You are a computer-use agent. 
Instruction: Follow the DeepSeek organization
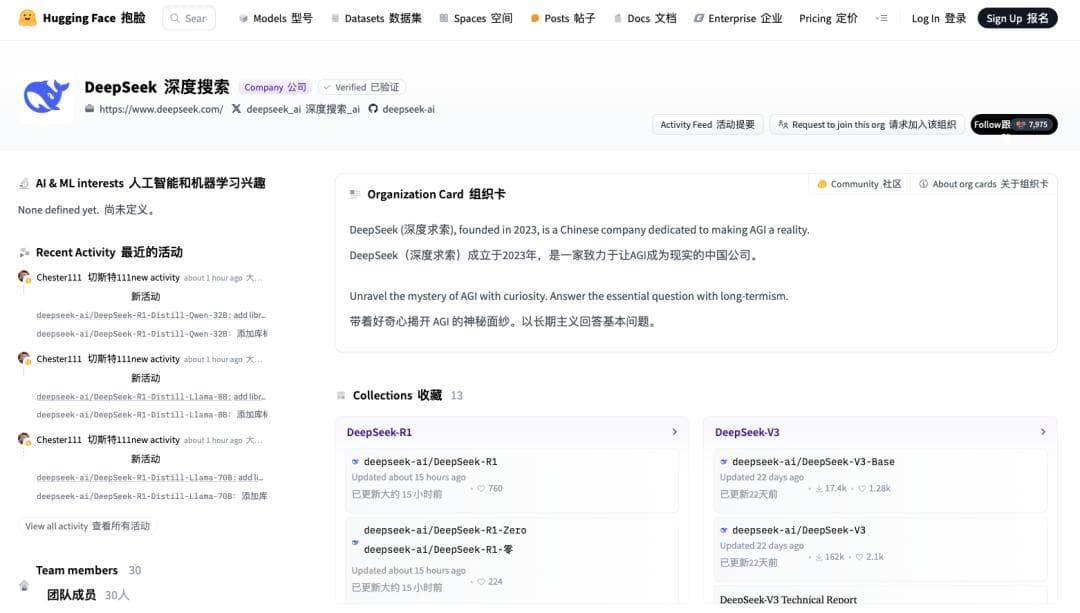1013,125
